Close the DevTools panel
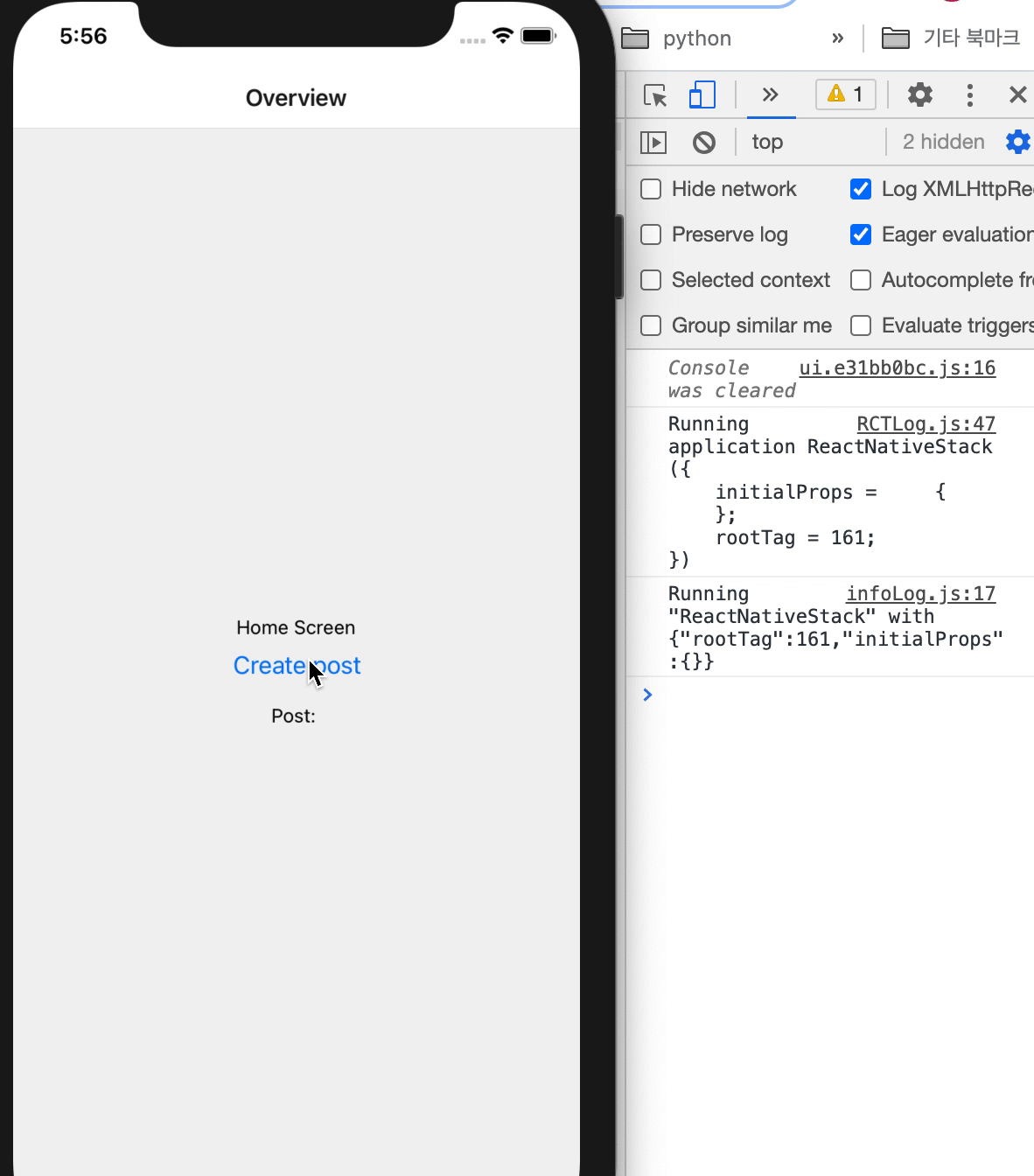 (1017, 94)
